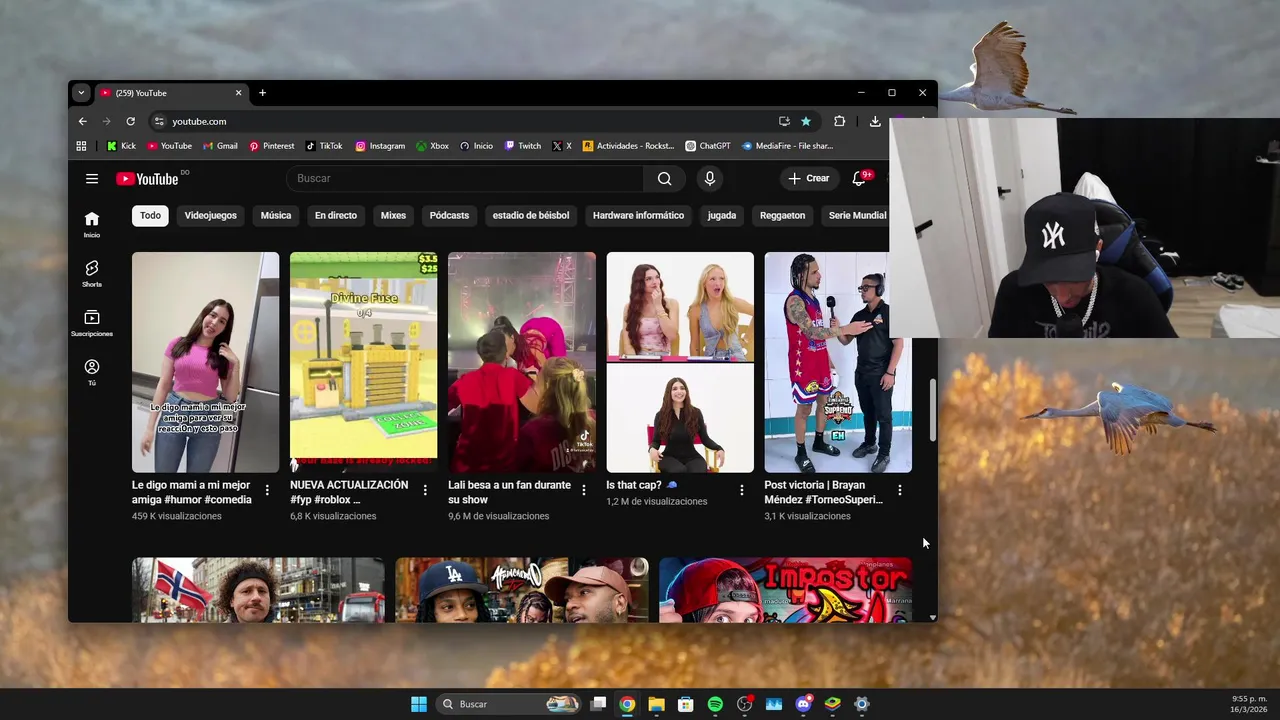Go to Inicio in the sidebar
The image size is (1280, 720).
coord(92,224)
